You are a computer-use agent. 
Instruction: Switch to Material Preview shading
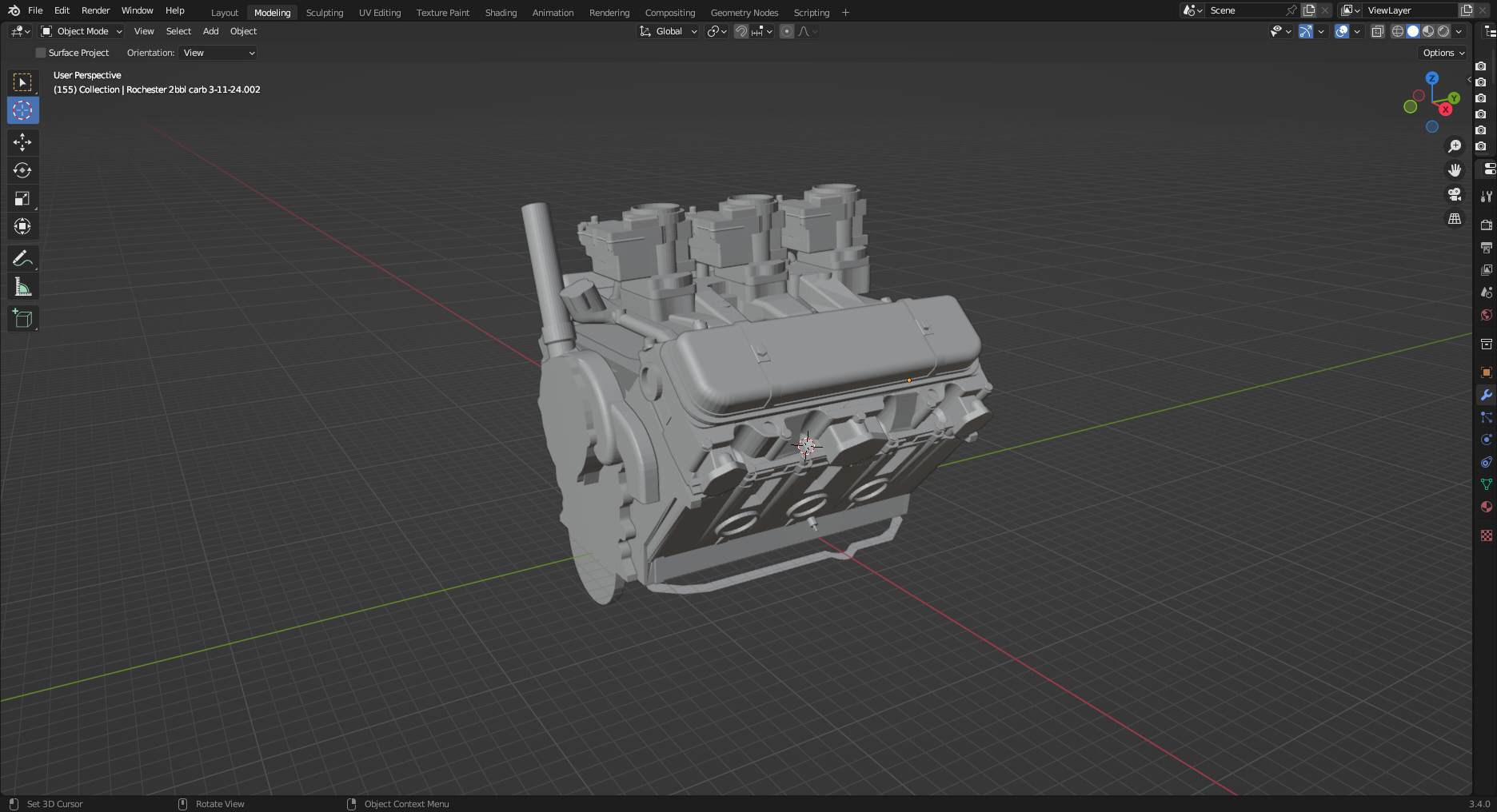pyautogui.click(x=1428, y=31)
